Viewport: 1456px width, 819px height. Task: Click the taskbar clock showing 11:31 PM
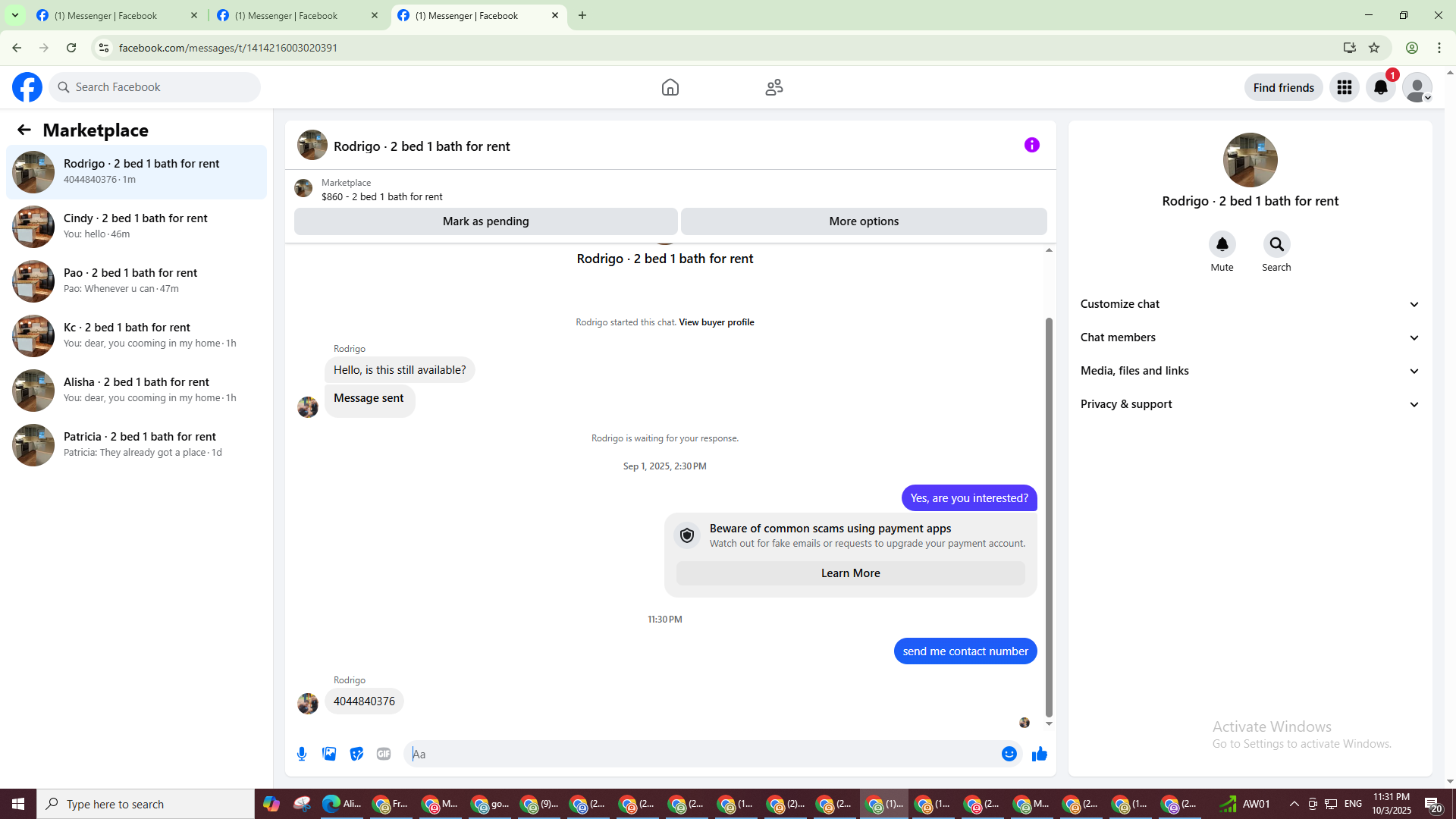pos(1392,804)
